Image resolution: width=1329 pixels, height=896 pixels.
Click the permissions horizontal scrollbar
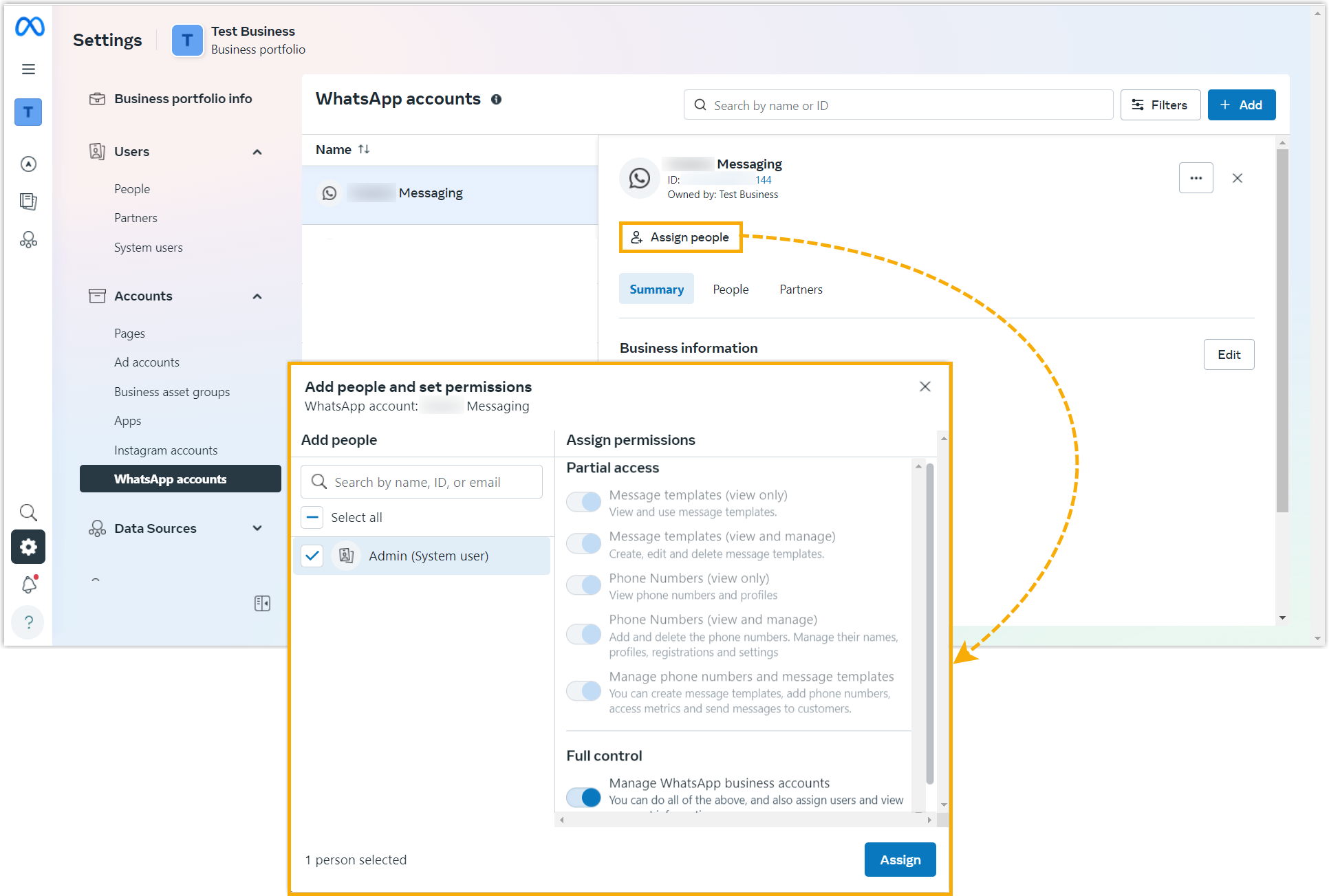[746, 820]
